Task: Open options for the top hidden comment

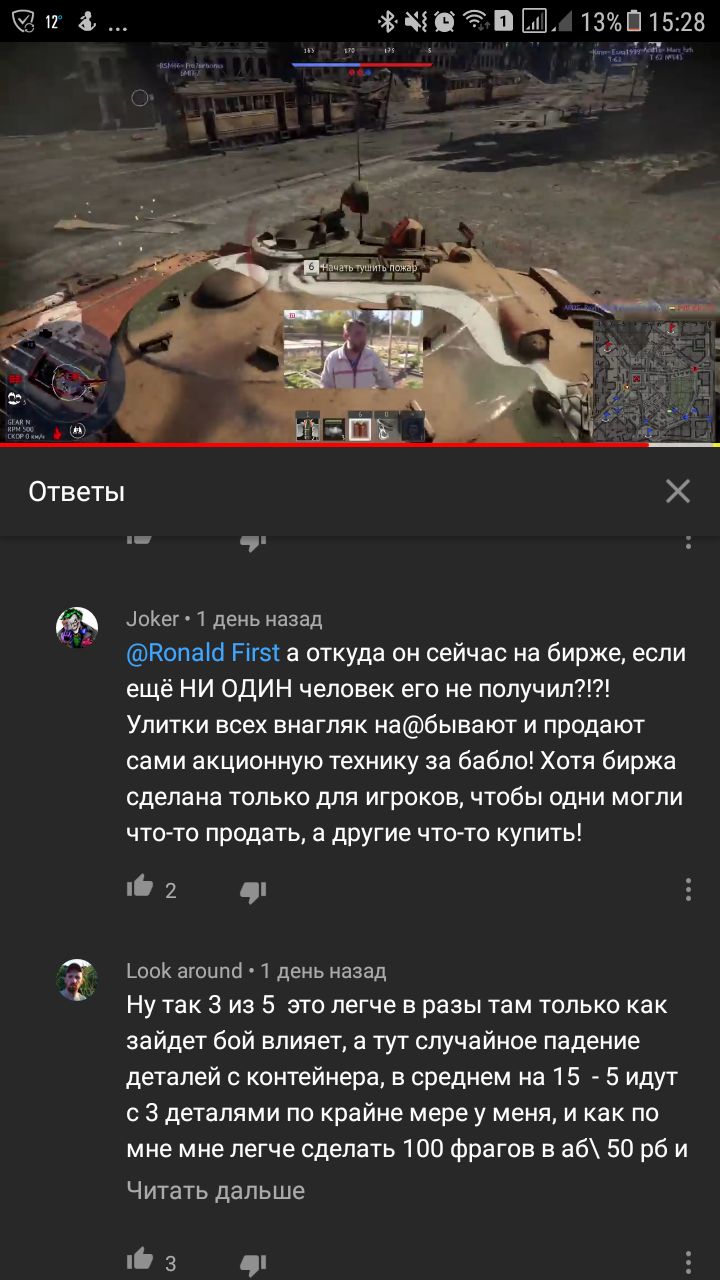Action: (688, 541)
